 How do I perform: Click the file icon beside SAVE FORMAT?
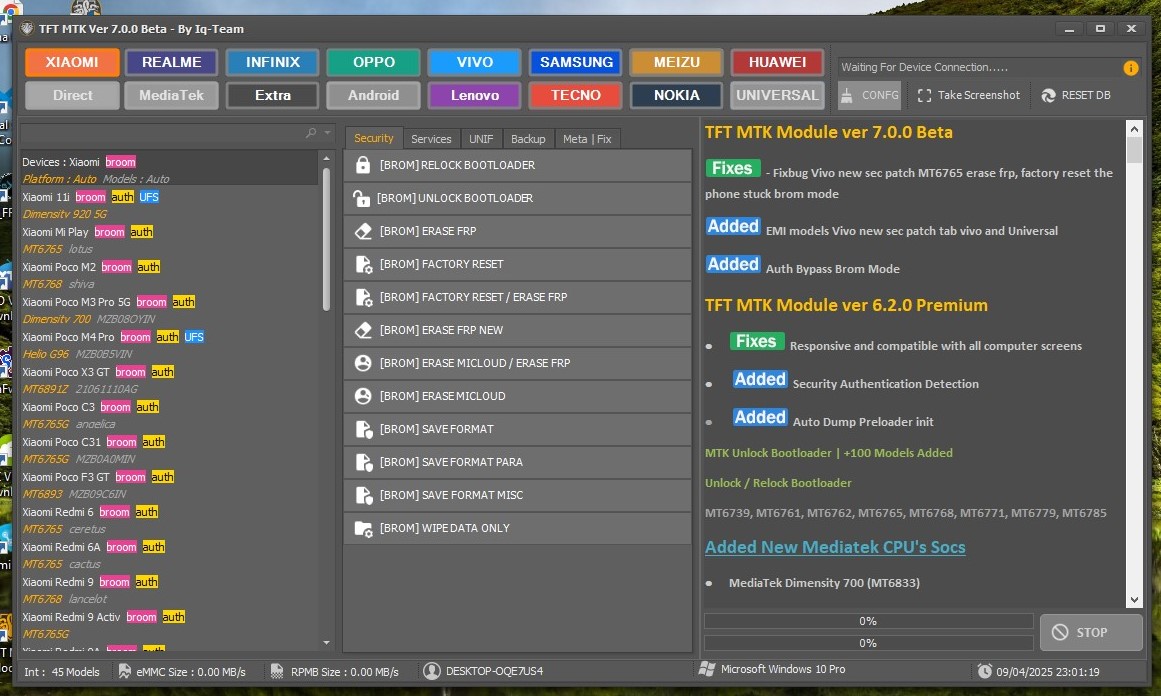[x=364, y=429]
